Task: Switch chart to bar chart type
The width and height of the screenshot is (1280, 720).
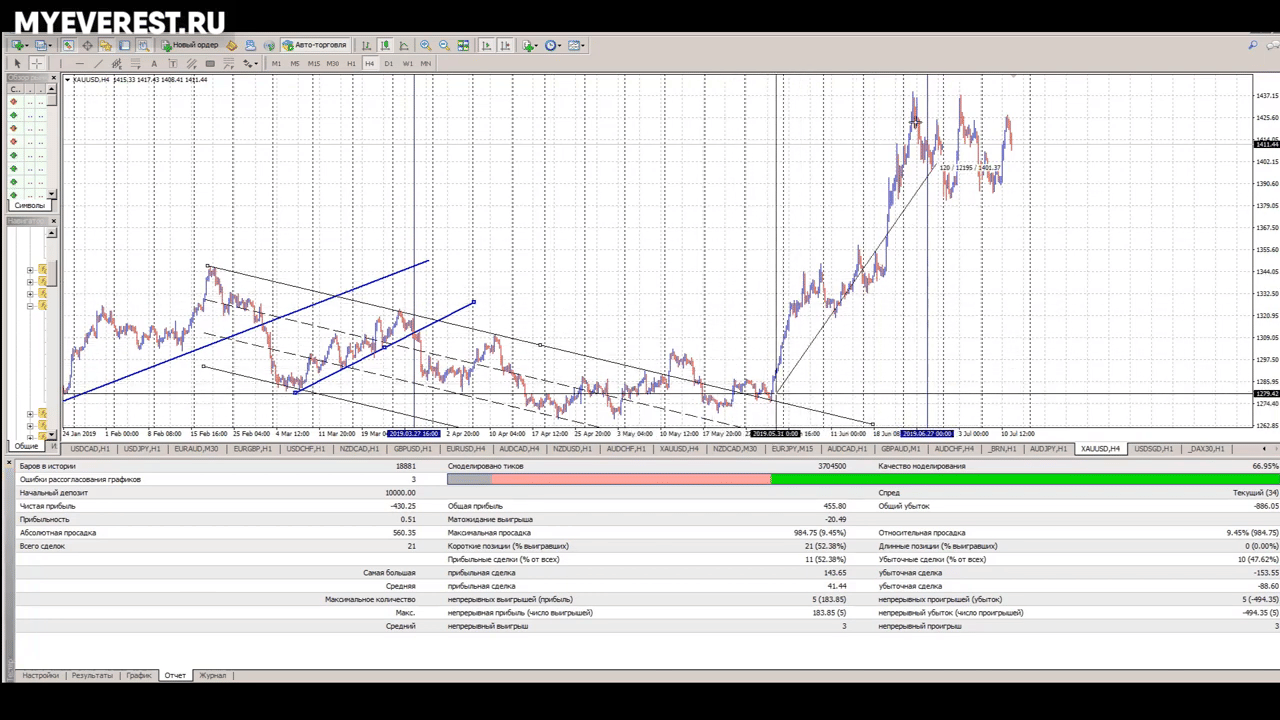Action: pyautogui.click(x=366, y=45)
